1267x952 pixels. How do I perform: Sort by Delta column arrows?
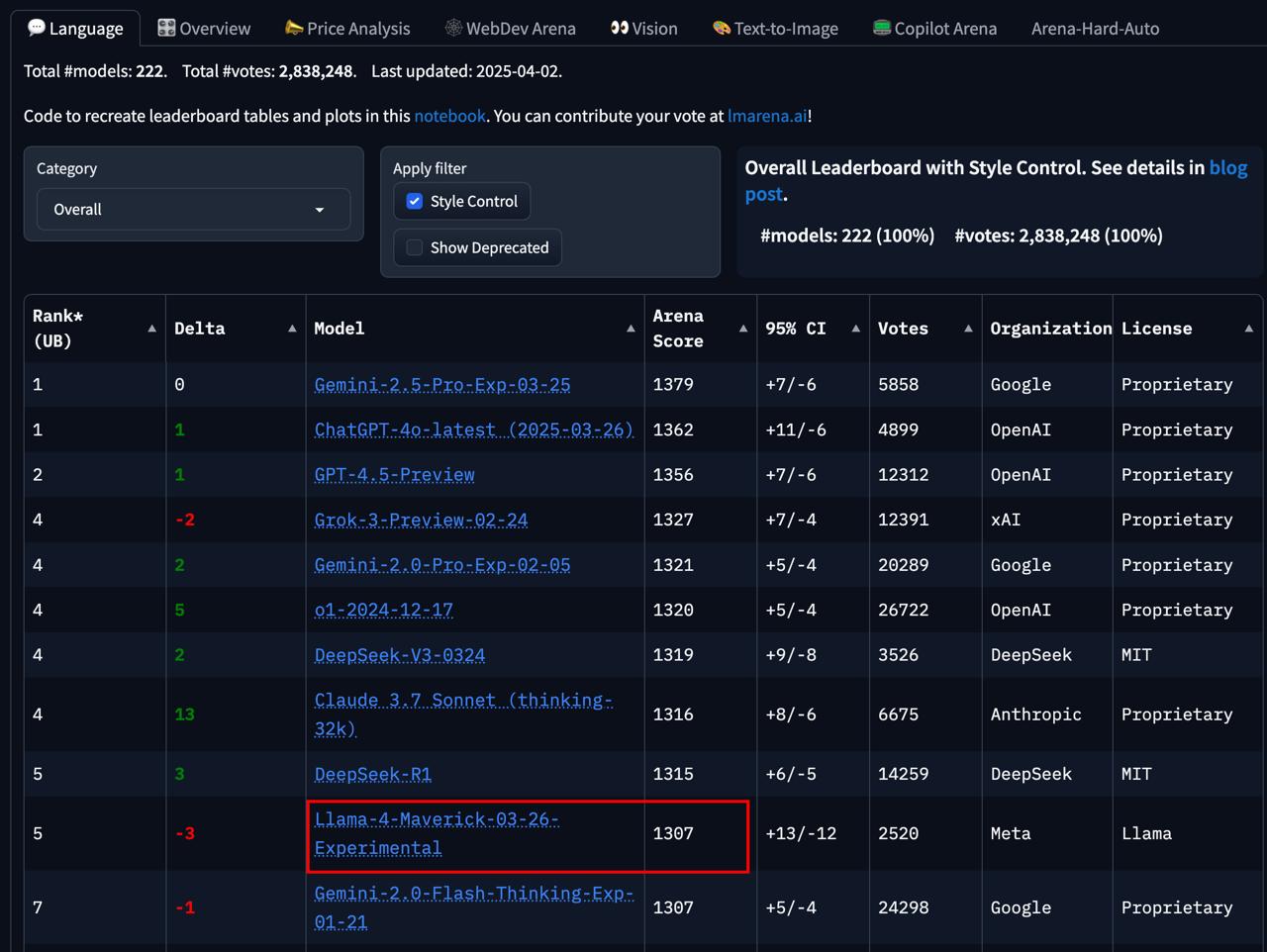(x=292, y=329)
